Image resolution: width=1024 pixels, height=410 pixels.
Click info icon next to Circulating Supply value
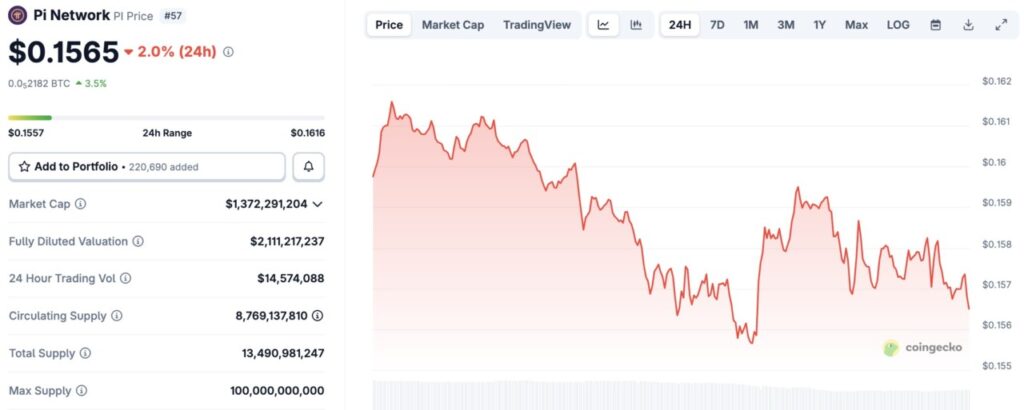317,315
